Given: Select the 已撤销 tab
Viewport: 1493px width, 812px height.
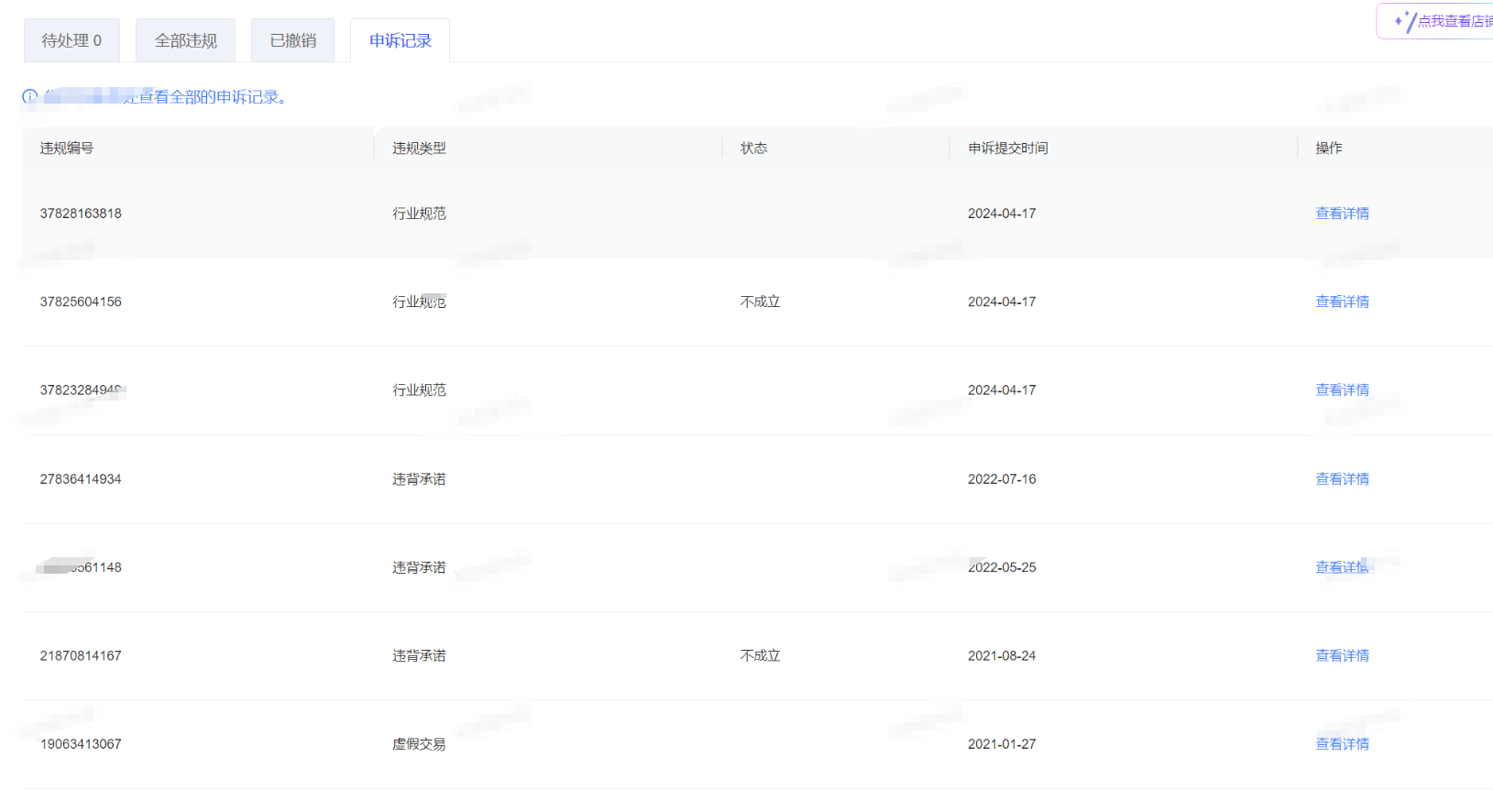Looking at the screenshot, I should (x=292, y=40).
